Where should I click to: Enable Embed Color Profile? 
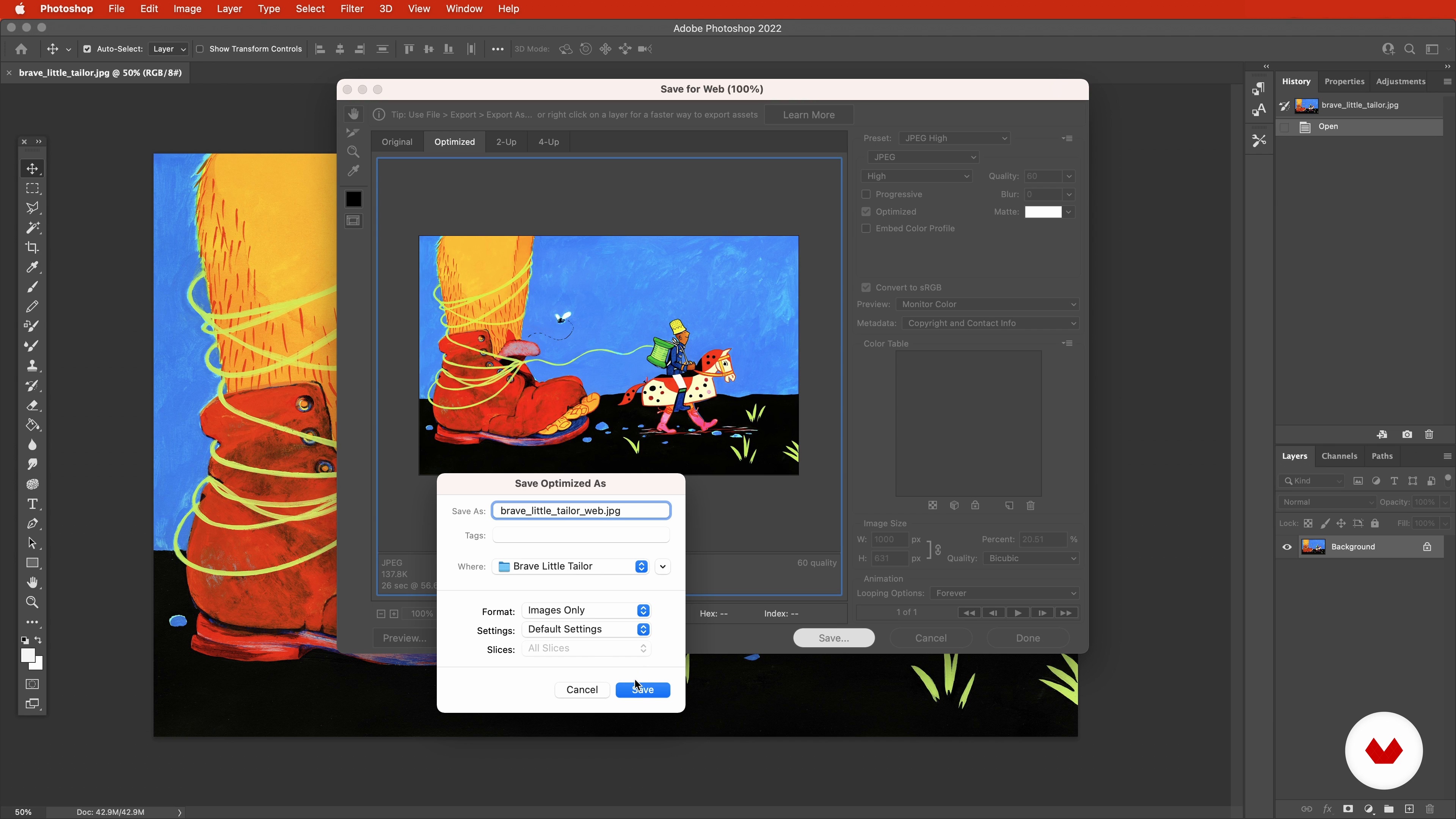click(x=866, y=228)
